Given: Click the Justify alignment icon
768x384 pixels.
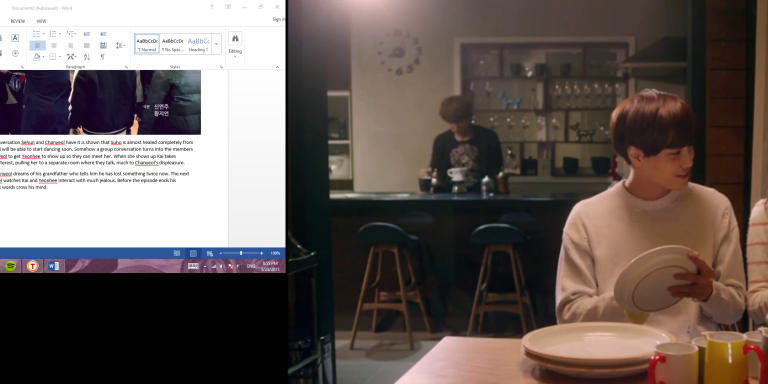Looking at the screenshot, I should point(87,46).
